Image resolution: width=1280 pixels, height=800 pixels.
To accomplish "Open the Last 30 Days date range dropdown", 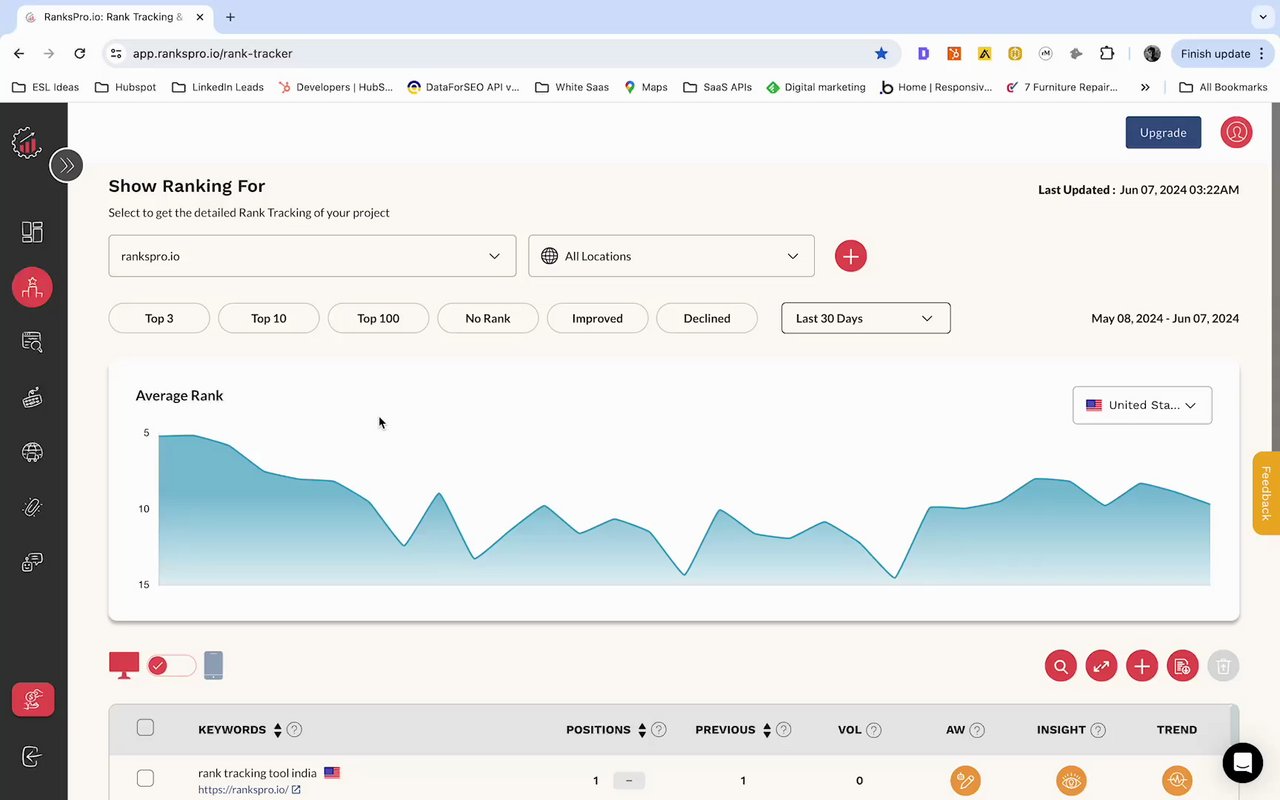I will (x=866, y=318).
